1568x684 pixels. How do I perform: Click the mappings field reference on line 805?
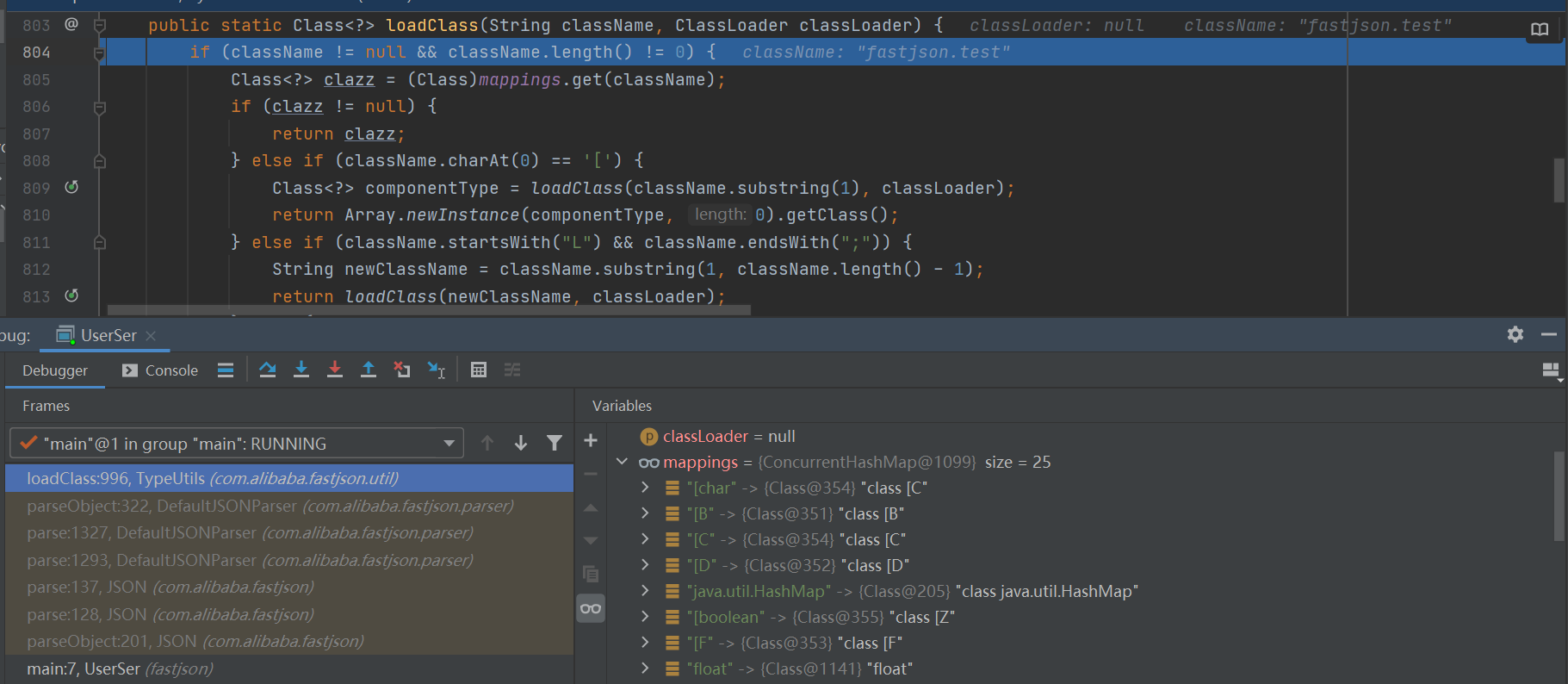[x=520, y=79]
